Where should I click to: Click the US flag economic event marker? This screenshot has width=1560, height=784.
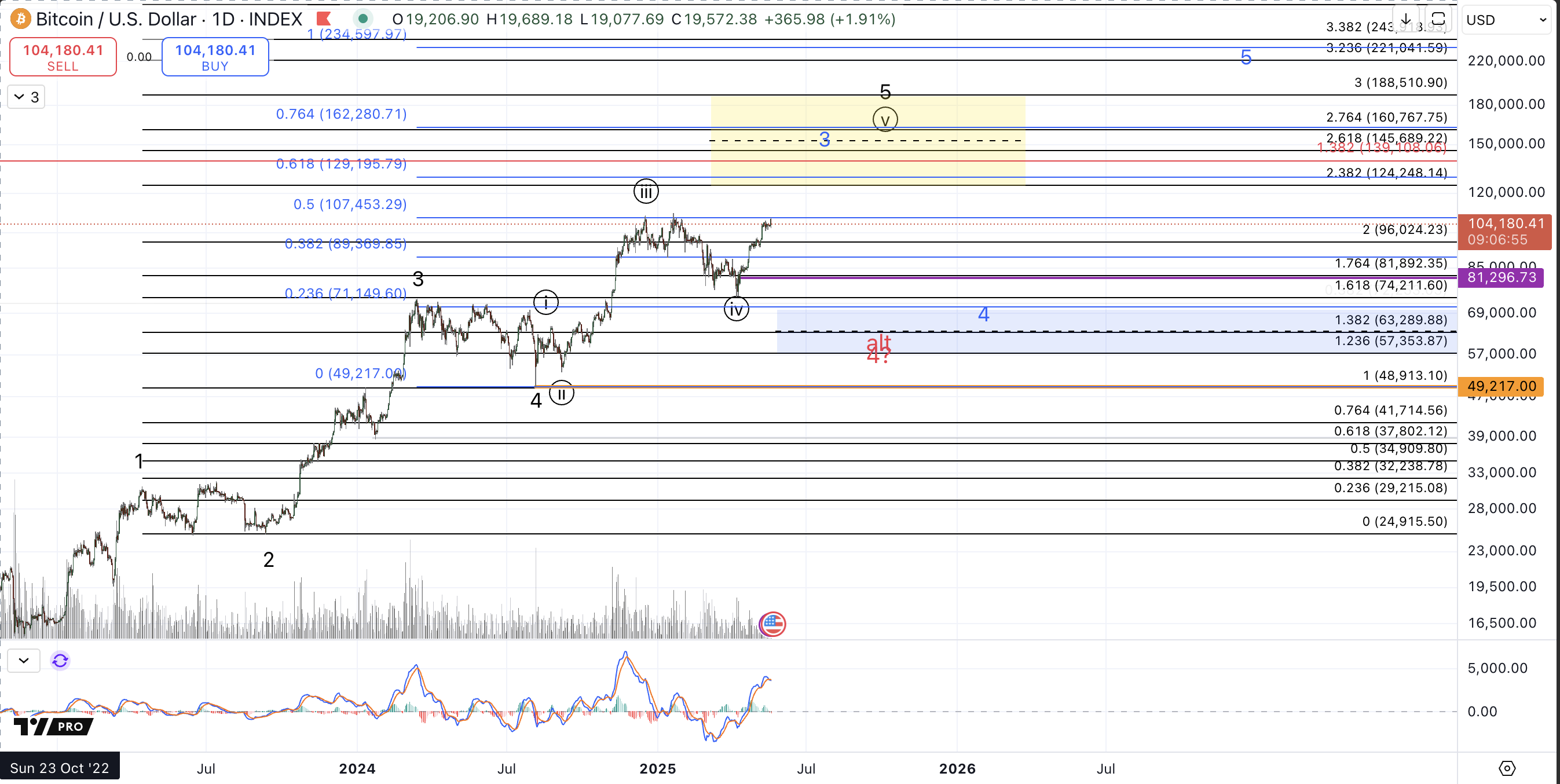click(x=772, y=624)
